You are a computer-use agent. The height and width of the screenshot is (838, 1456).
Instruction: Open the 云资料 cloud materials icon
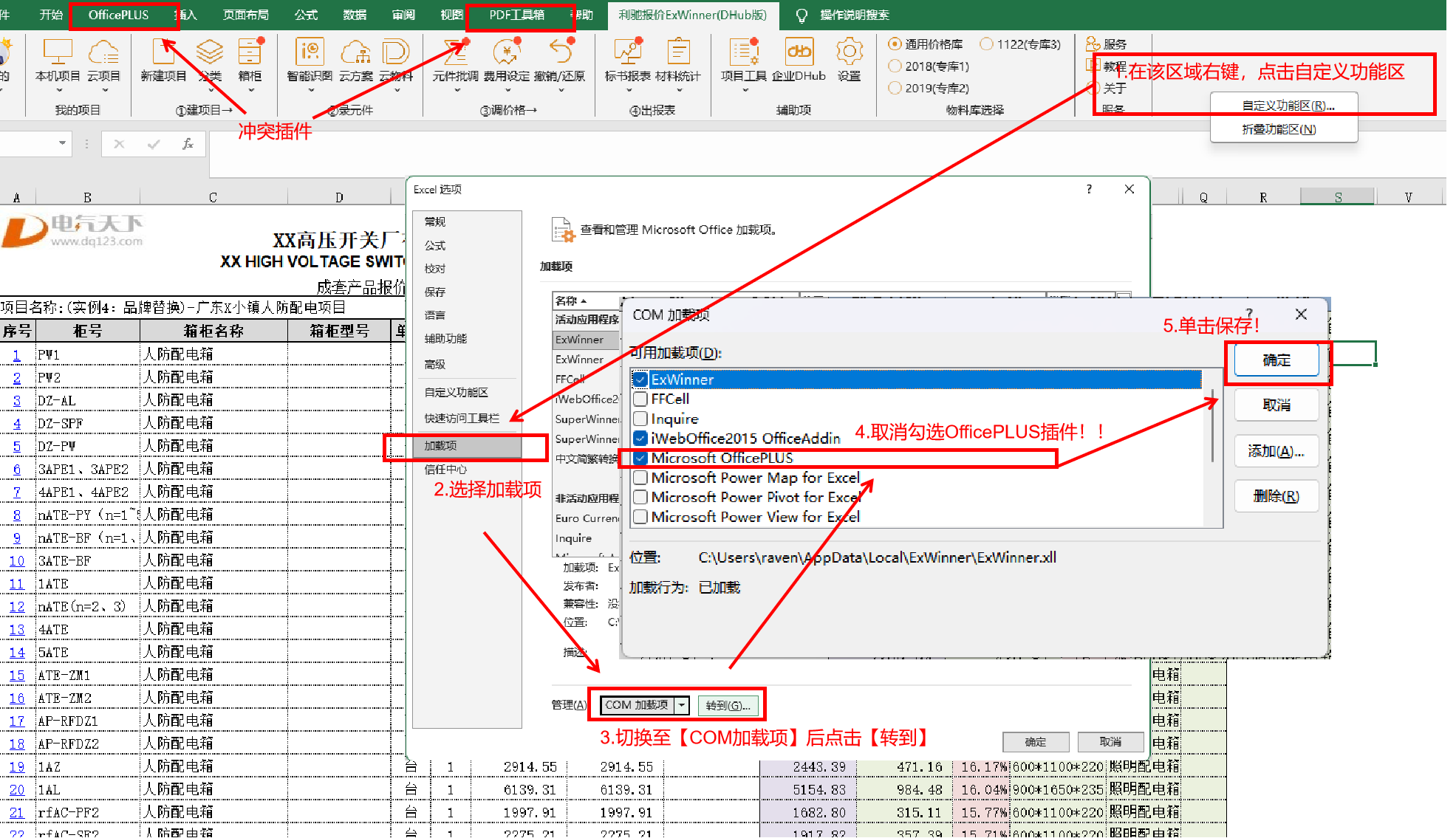[396, 52]
